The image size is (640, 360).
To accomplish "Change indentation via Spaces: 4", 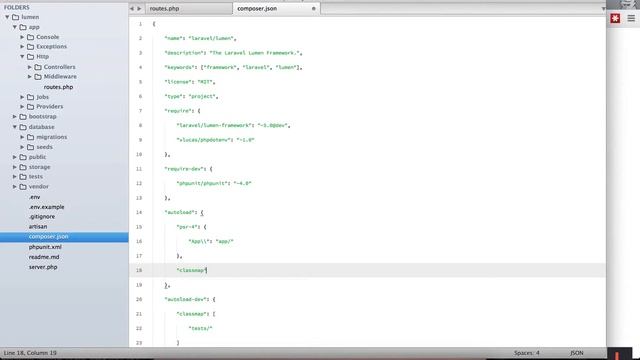I will [x=527, y=353].
